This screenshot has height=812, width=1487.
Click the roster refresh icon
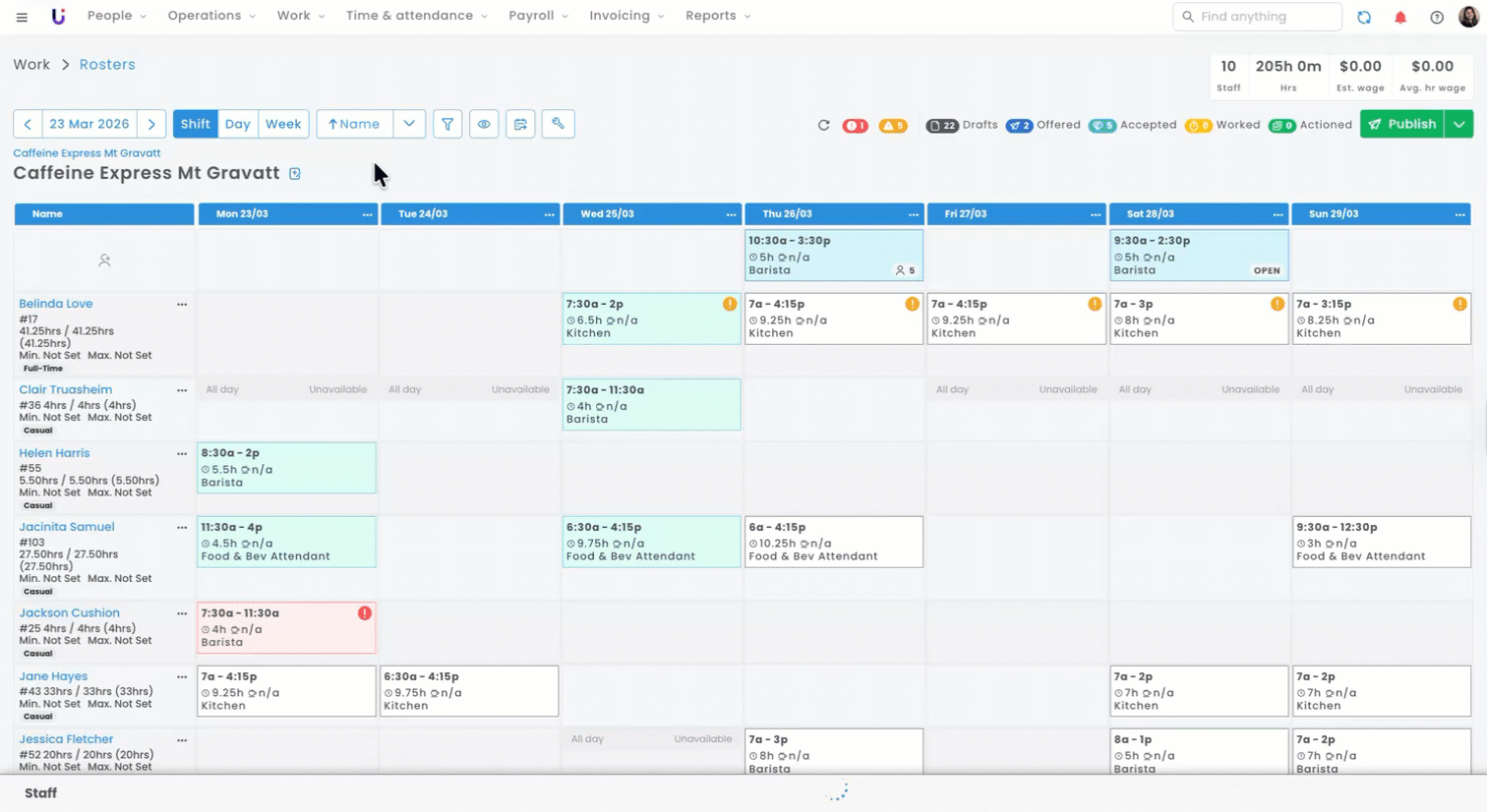(824, 125)
